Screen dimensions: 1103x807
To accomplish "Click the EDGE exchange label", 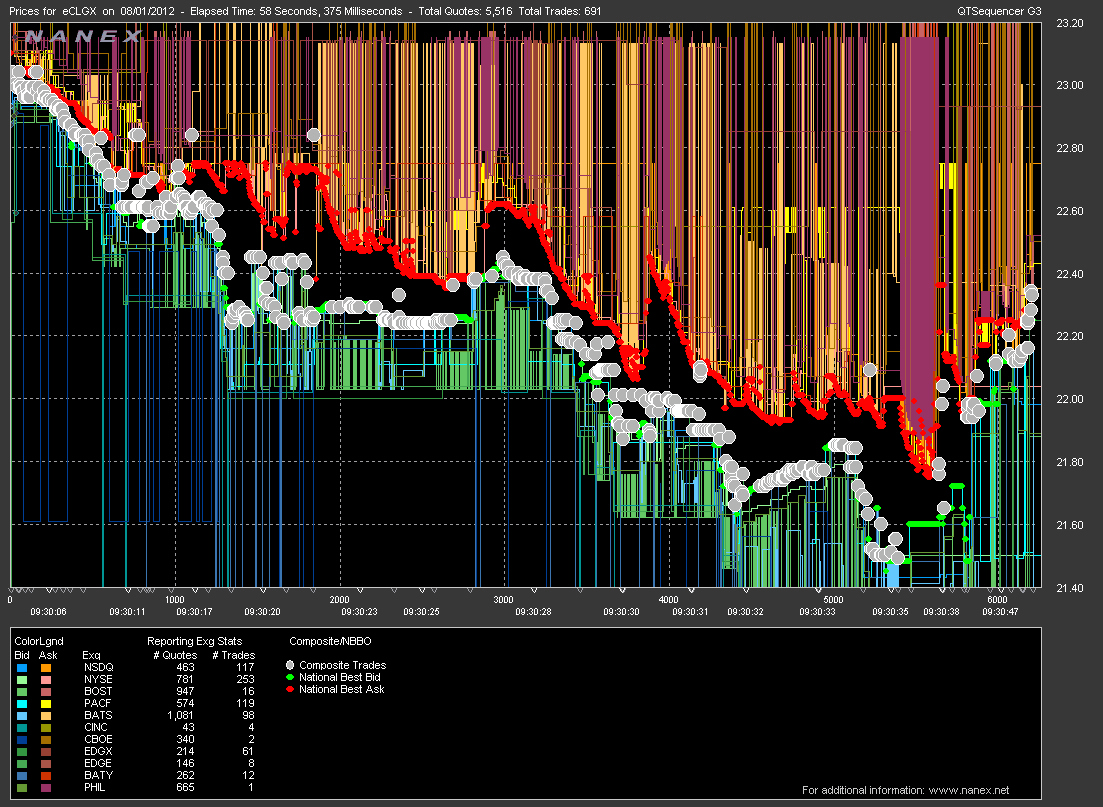I will coord(98,763).
